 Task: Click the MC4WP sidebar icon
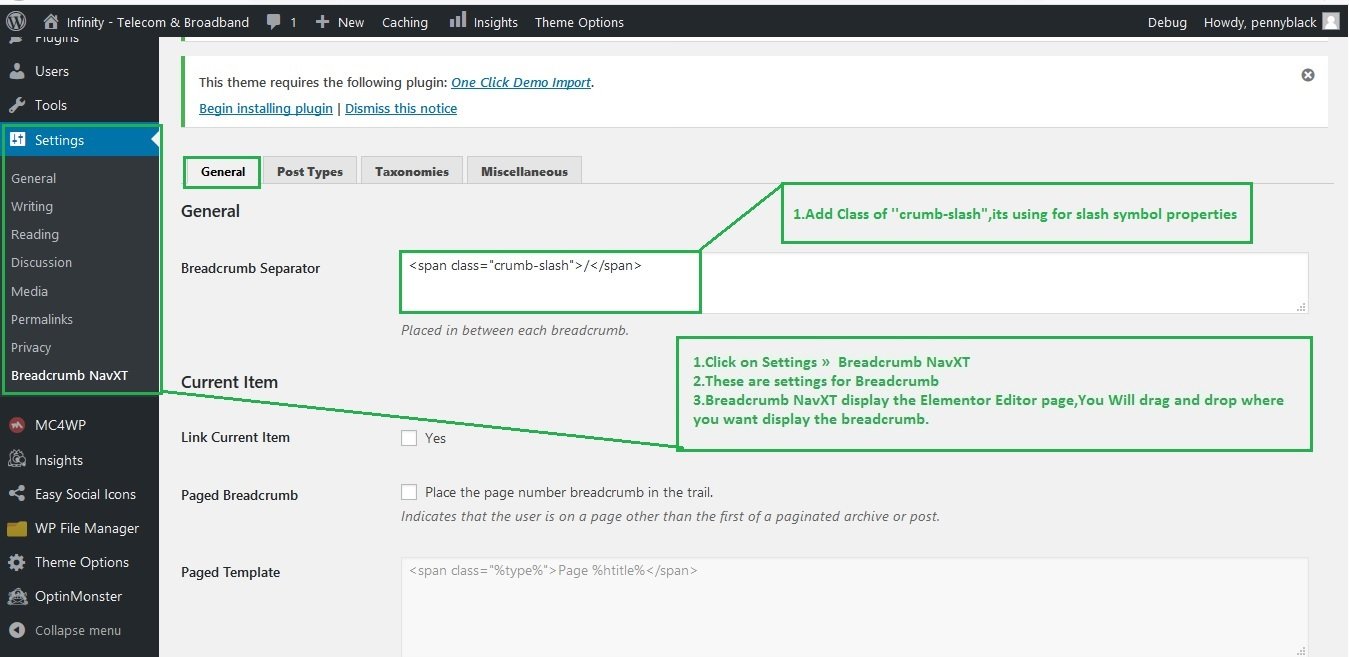[17, 425]
